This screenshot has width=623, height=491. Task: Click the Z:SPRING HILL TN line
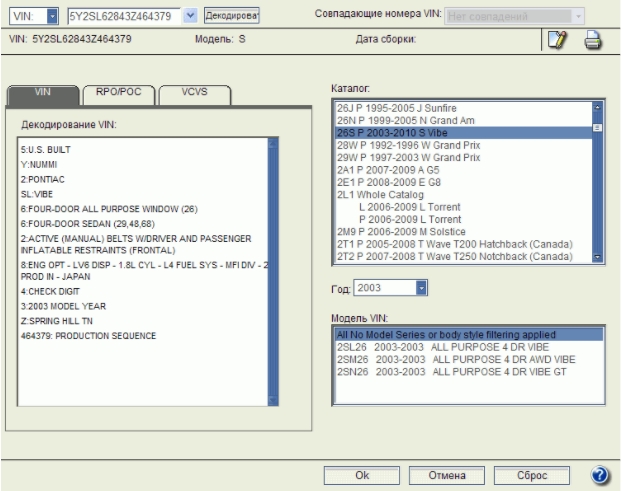point(56,321)
